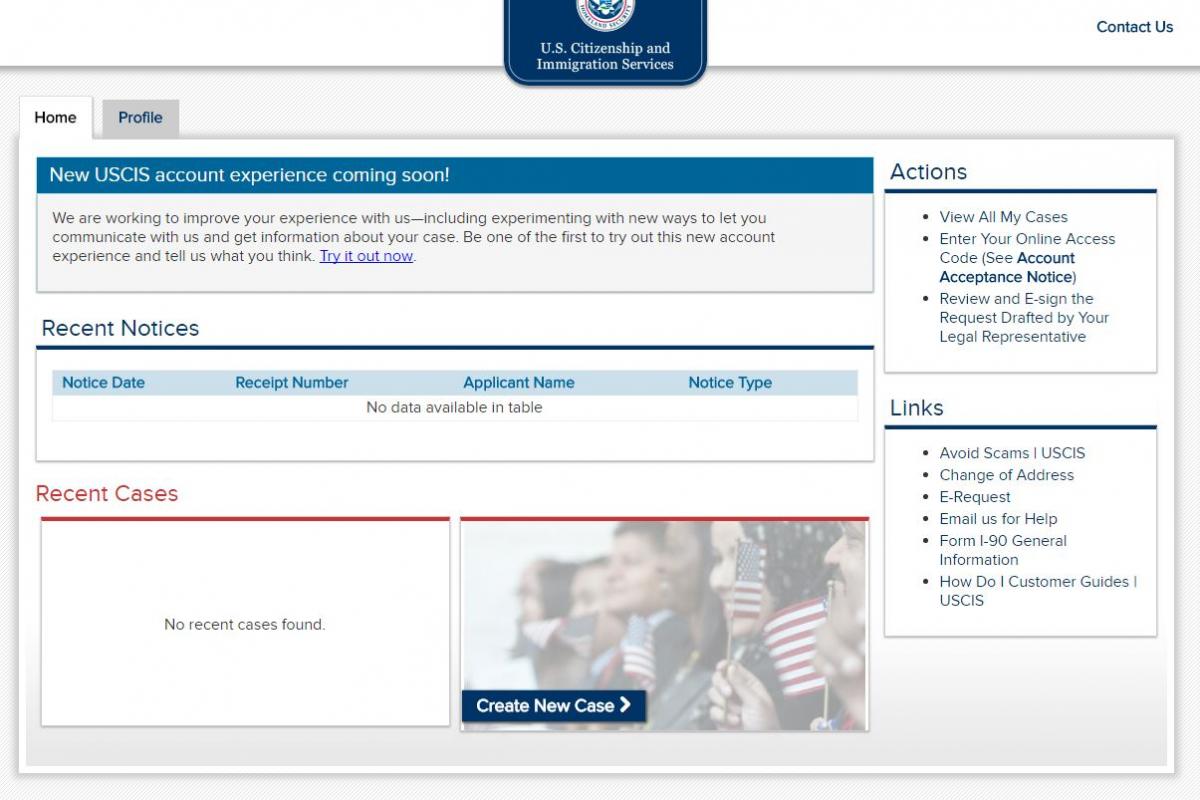
Task: Sort table by Applicant Name column
Action: pos(519,383)
